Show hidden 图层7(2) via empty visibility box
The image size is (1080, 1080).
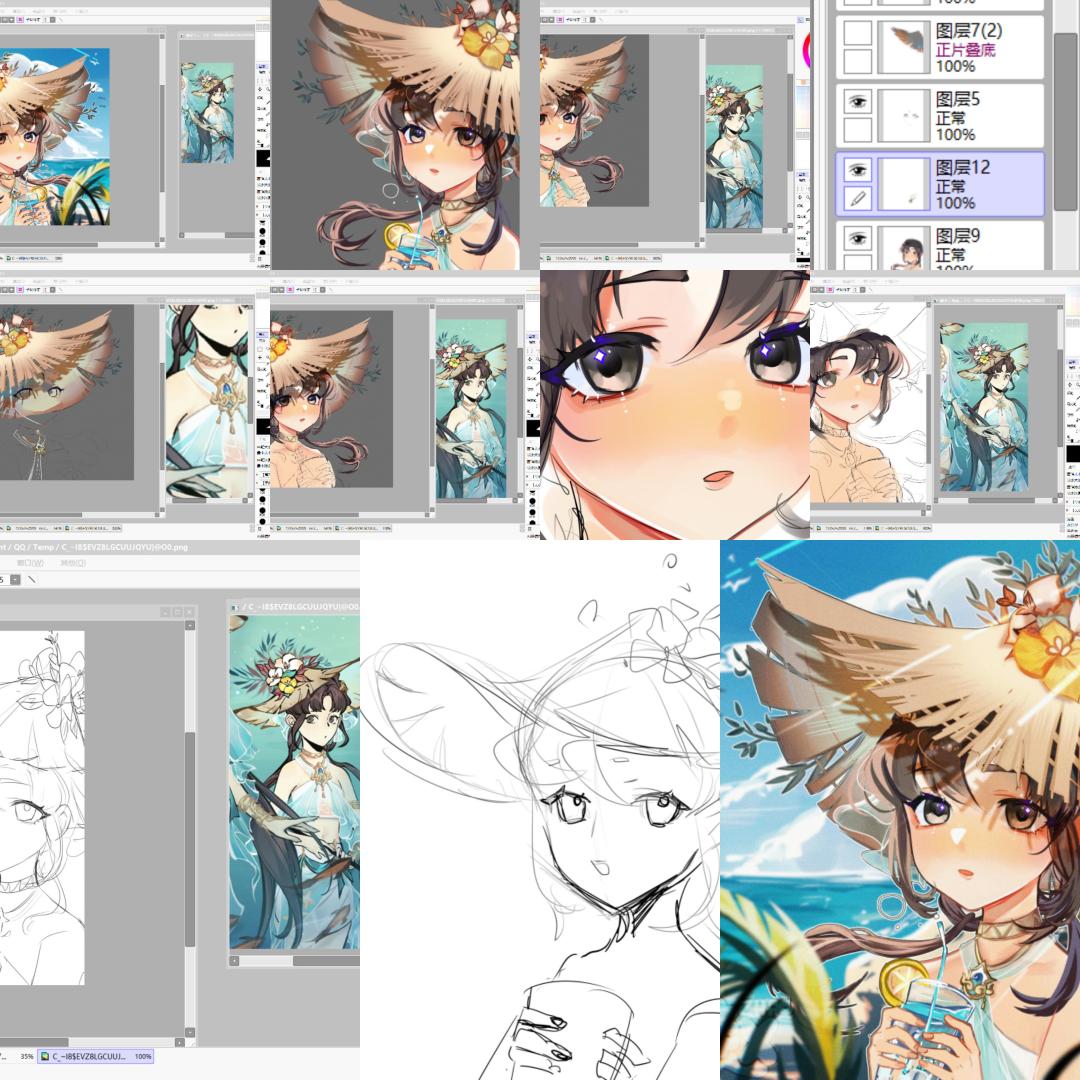pyautogui.click(x=857, y=33)
